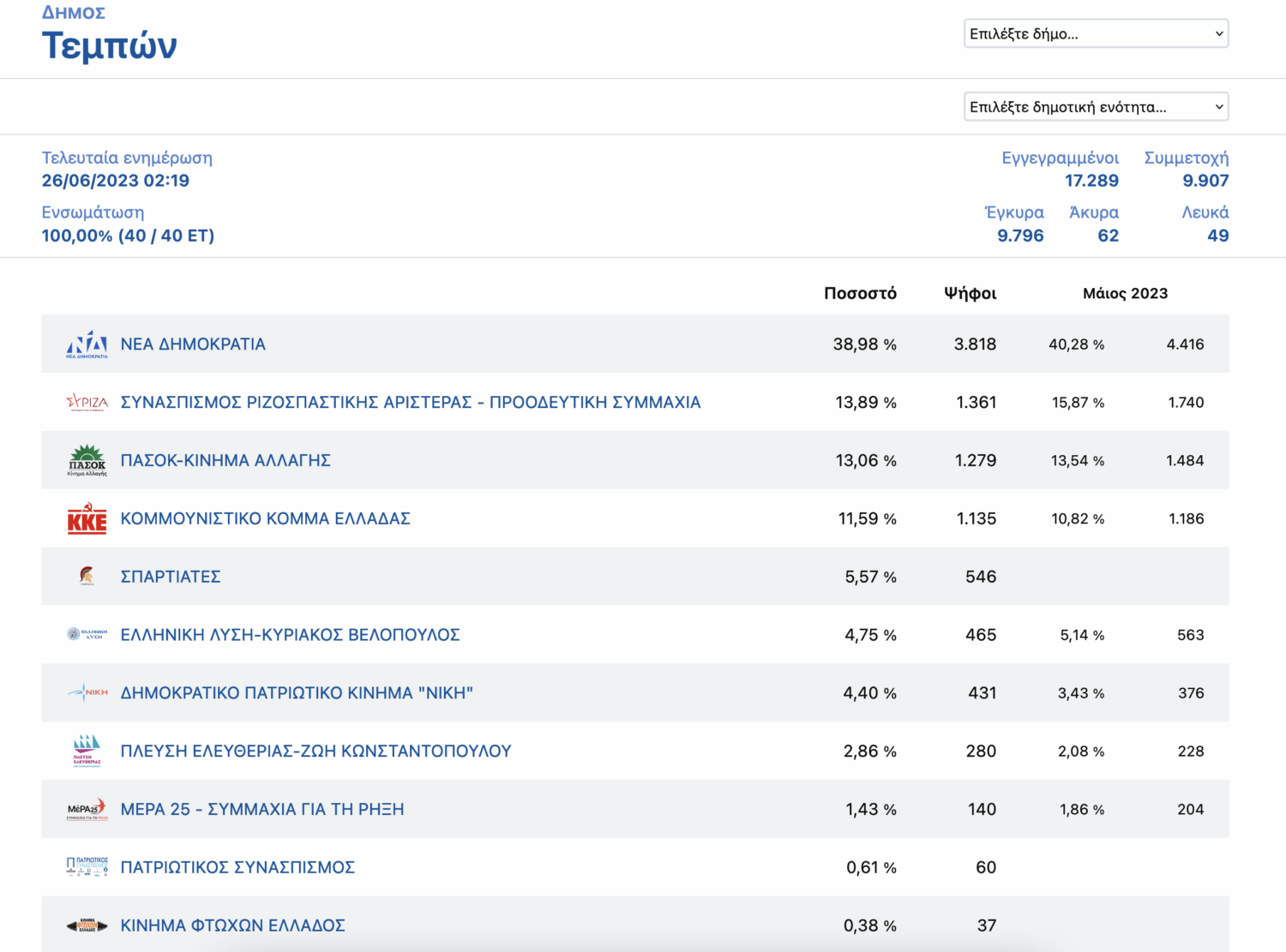Click the valid votes value 9.796
Viewport: 1286px width, 952px height.
(1020, 236)
